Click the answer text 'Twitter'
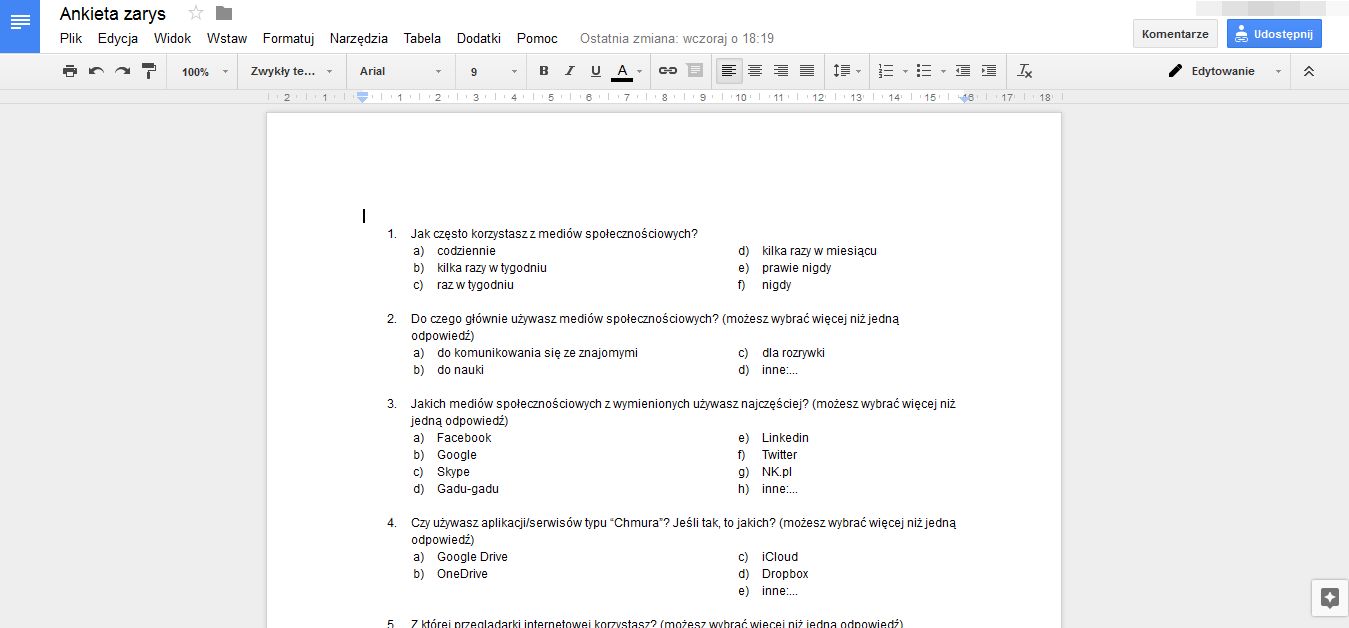The width and height of the screenshot is (1349, 628). 779,455
